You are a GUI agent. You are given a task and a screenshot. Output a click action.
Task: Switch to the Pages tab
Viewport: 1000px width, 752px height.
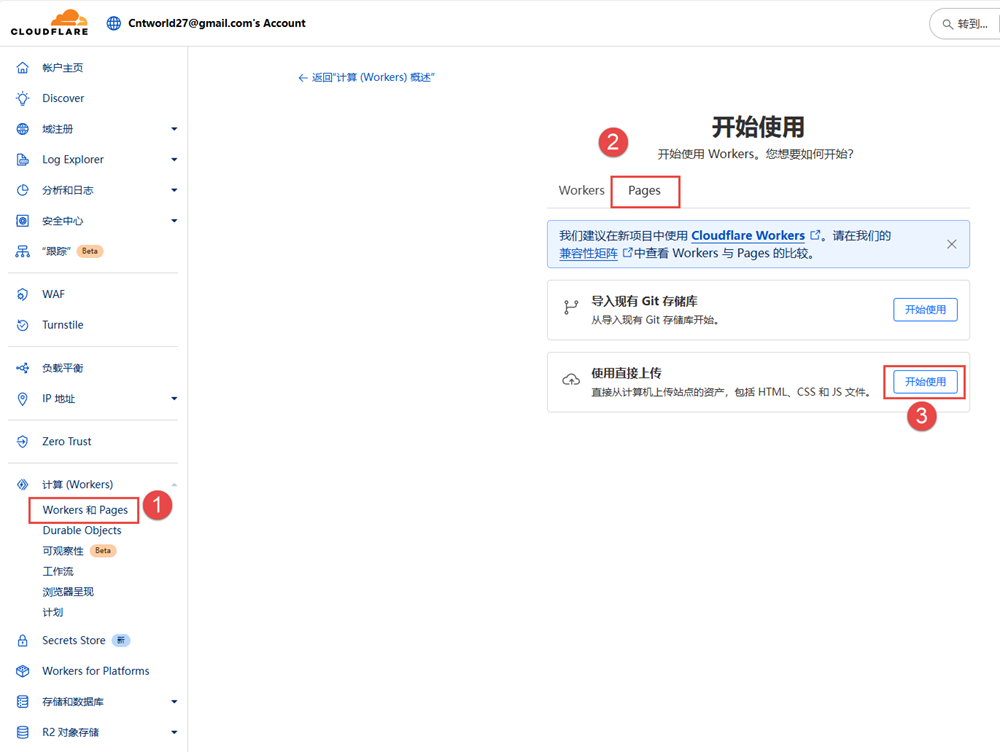[644, 191]
